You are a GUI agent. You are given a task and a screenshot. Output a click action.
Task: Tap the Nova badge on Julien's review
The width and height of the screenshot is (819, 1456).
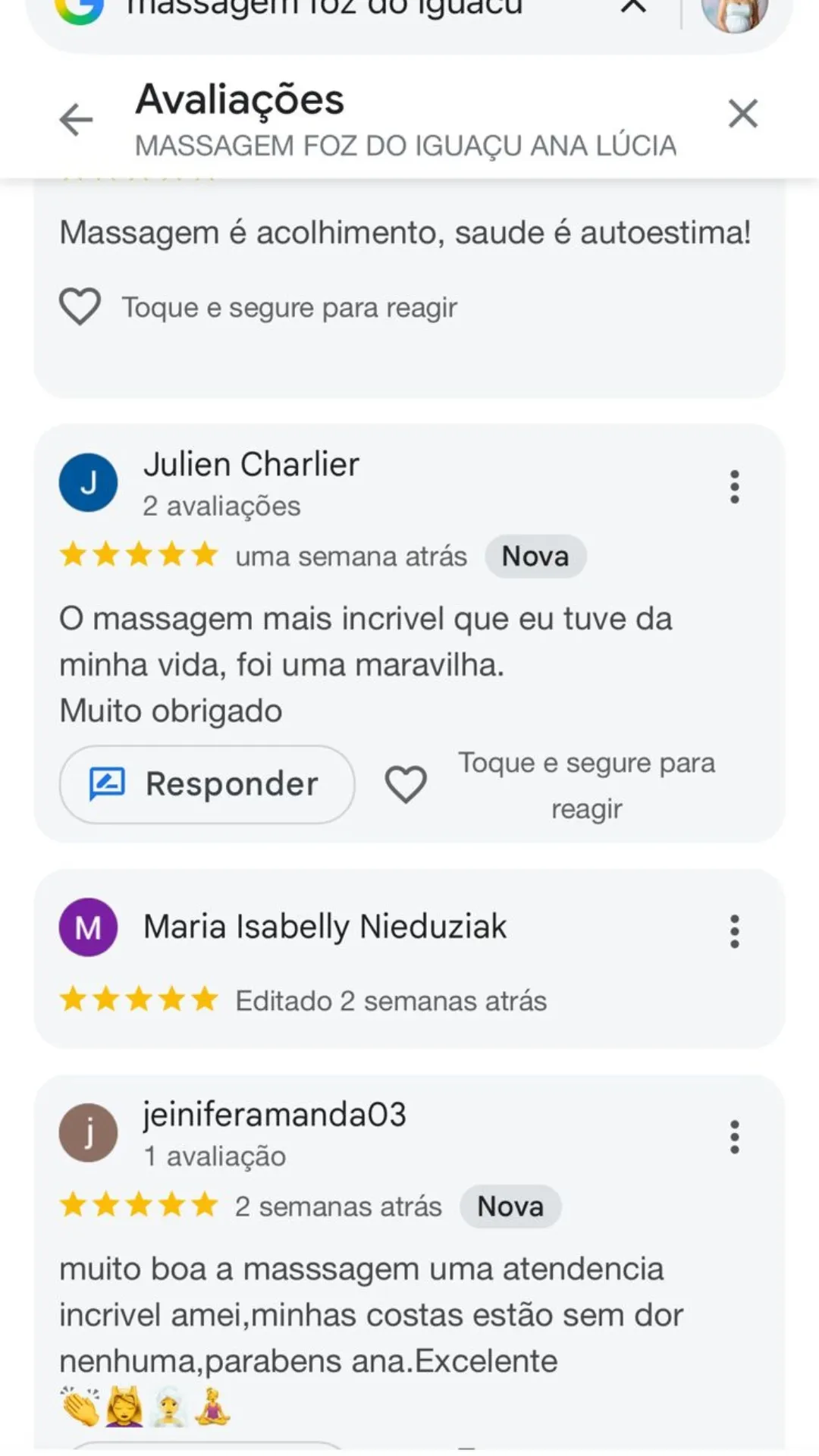pyautogui.click(x=535, y=557)
